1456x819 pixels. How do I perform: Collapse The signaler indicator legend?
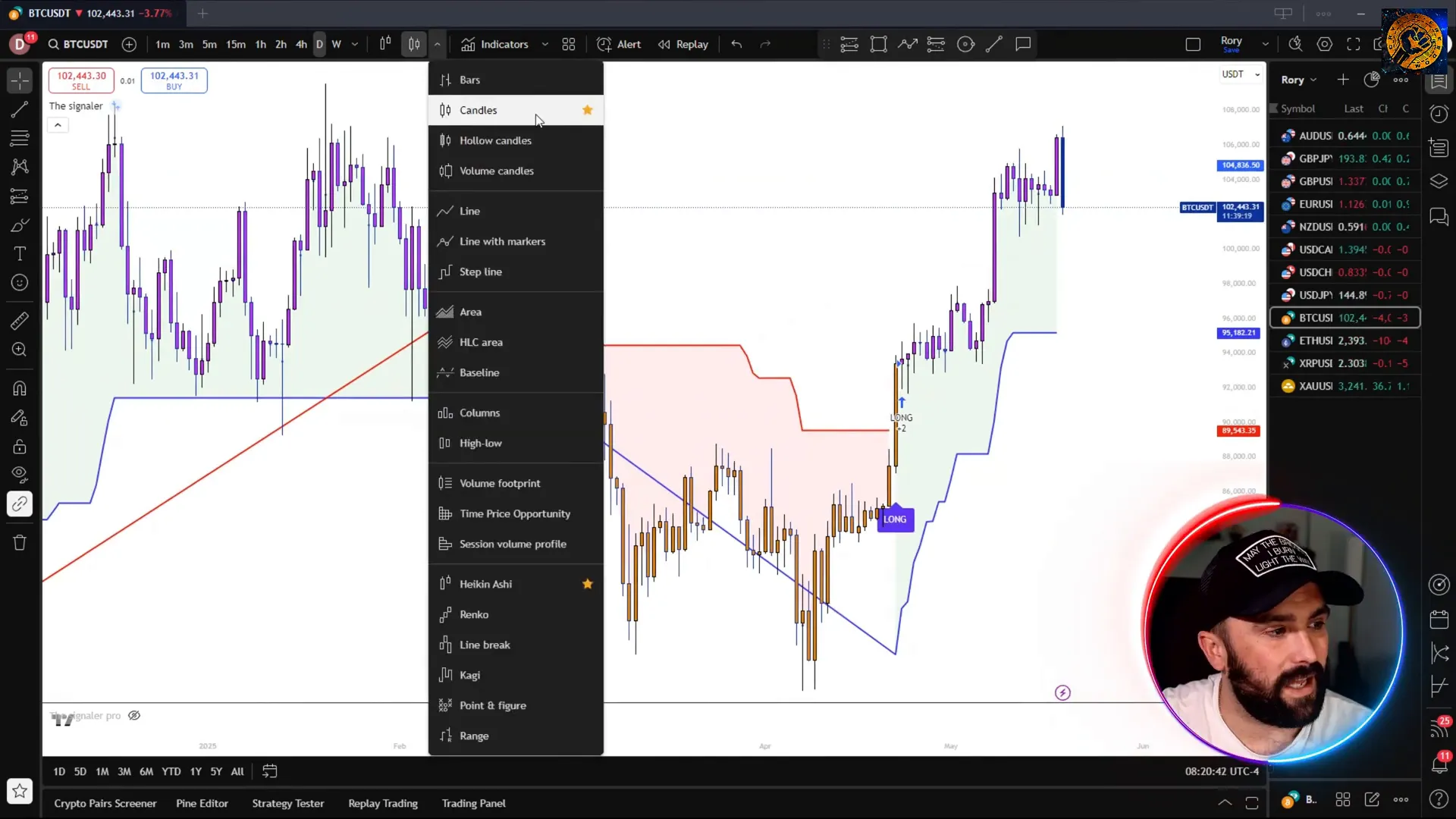[x=58, y=125]
